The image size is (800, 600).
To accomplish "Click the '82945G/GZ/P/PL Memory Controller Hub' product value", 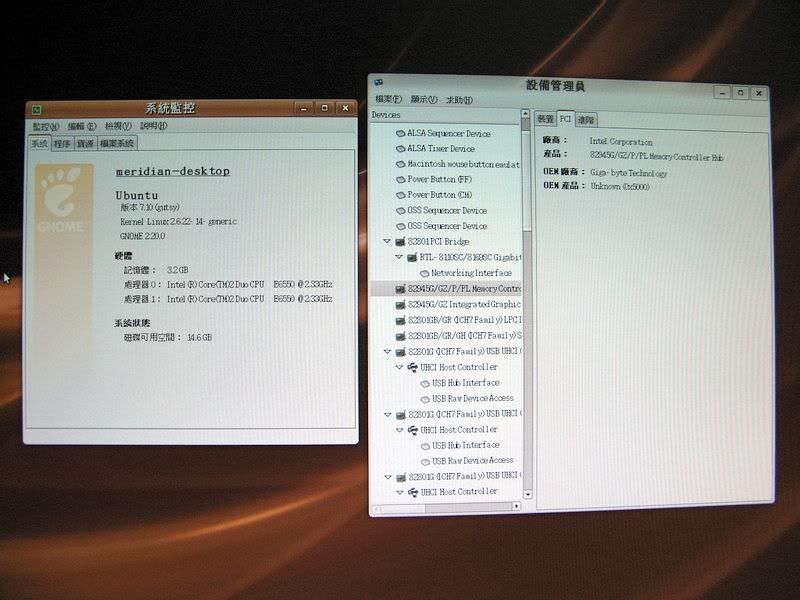I will (657, 156).
